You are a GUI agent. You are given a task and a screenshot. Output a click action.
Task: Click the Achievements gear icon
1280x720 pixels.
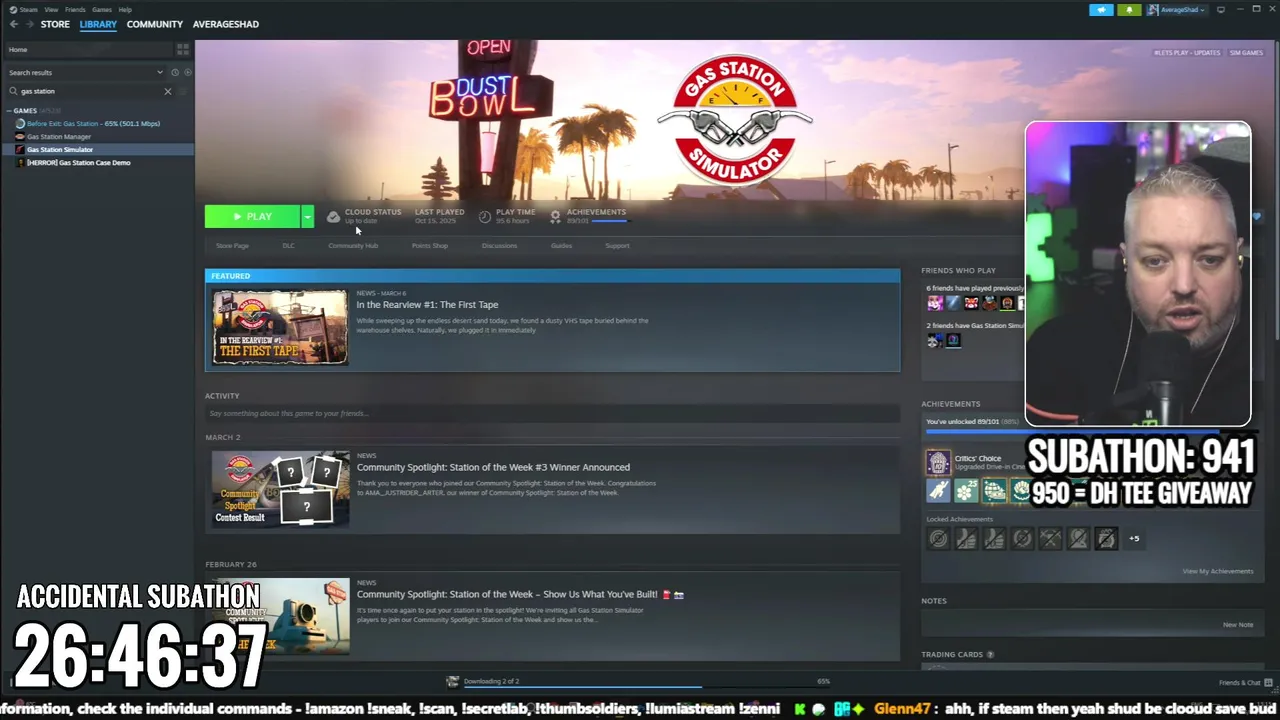pos(555,216)
